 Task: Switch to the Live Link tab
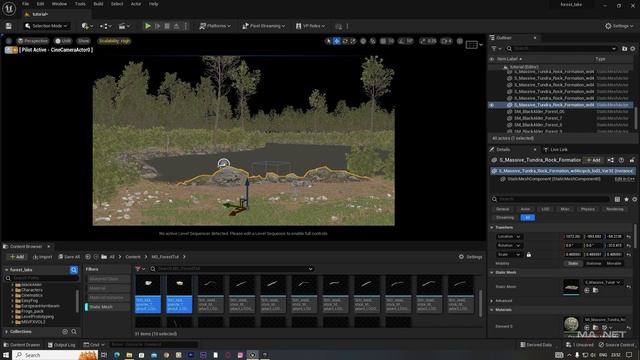556,150
